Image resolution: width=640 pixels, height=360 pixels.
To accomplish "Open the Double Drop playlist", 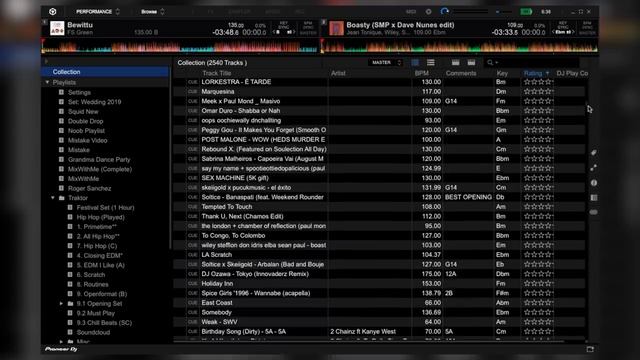I will [85, 121].
